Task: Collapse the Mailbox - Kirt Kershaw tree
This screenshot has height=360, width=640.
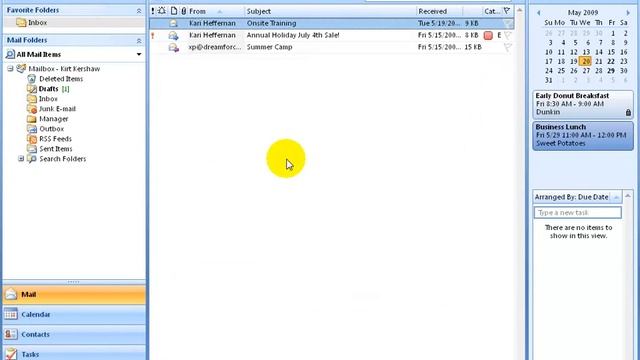Action: [11, 69]
